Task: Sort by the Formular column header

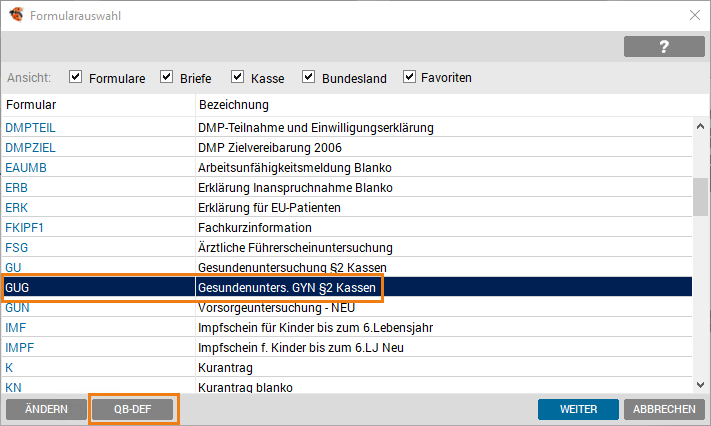Action: point(98,105)
